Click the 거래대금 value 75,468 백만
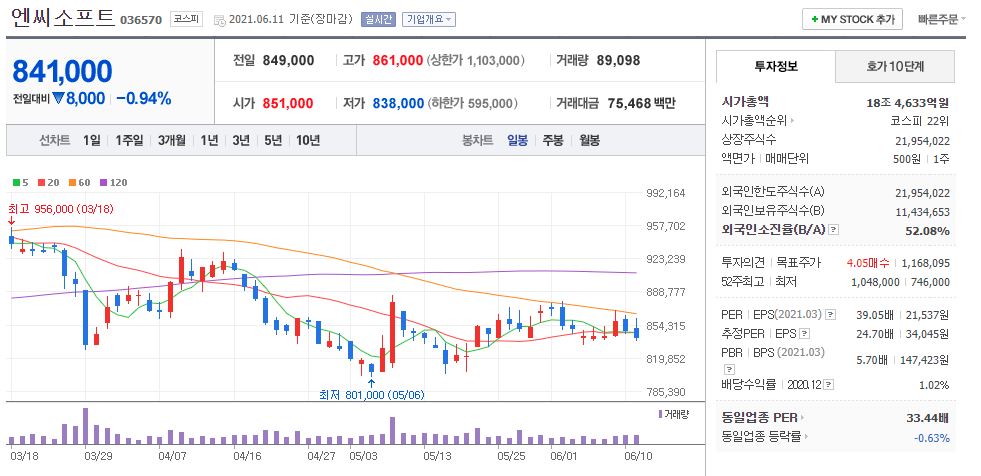This screenshot has width=981, height=476. click(x=641, y=103)
